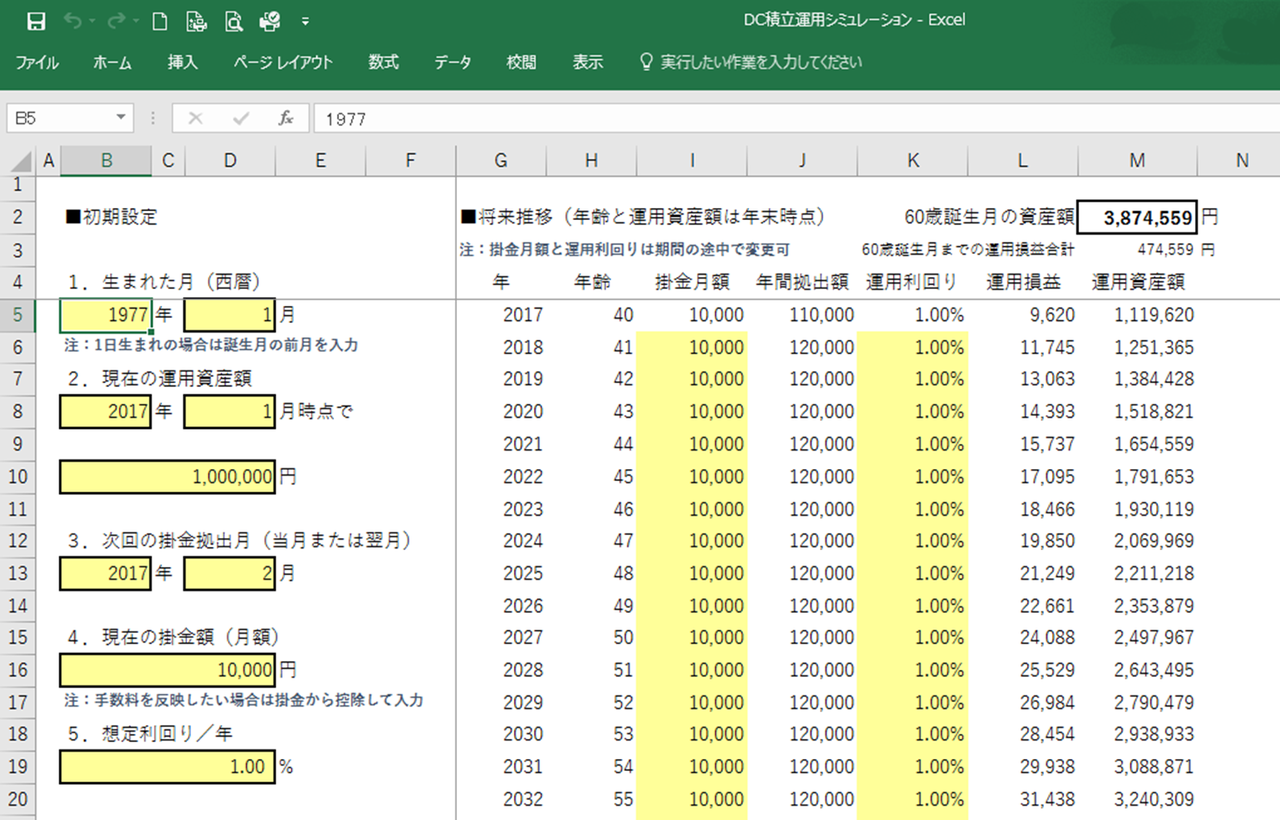Select the 1.00 expected return cell

click(167, 767)
